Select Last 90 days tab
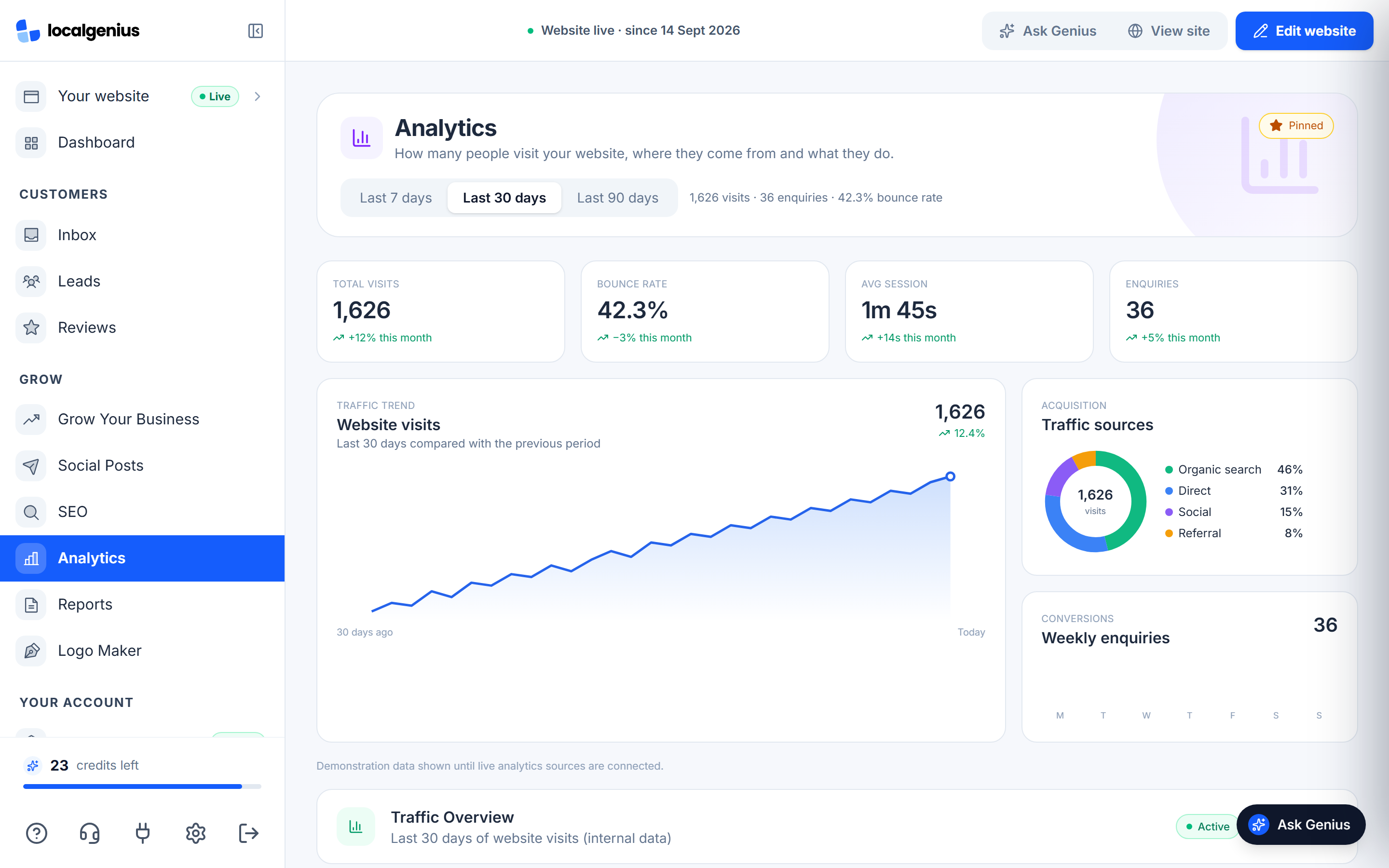This screenshot has width=1389, height=868. pyautogui.click(x=618, y=198)
